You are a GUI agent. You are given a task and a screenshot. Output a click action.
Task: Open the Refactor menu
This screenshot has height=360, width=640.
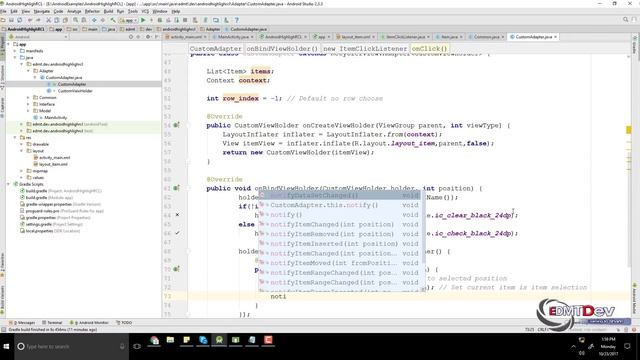coord(92,11)
